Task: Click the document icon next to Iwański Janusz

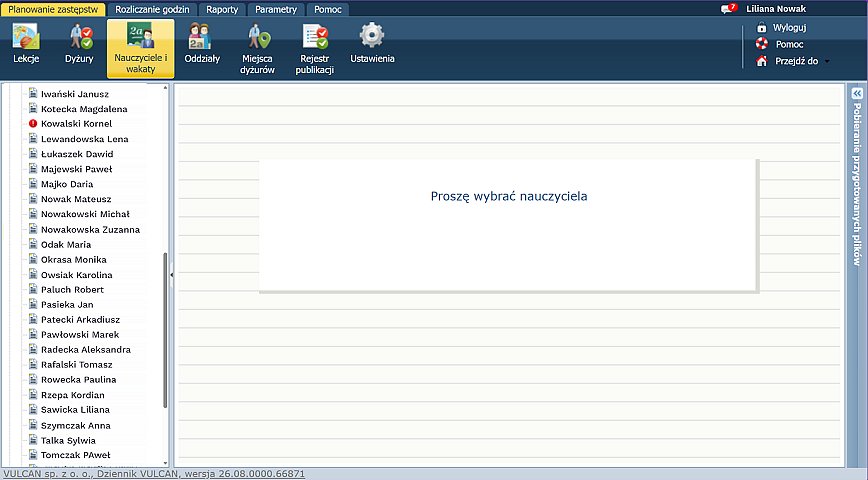Action: (x=33, y=94)
